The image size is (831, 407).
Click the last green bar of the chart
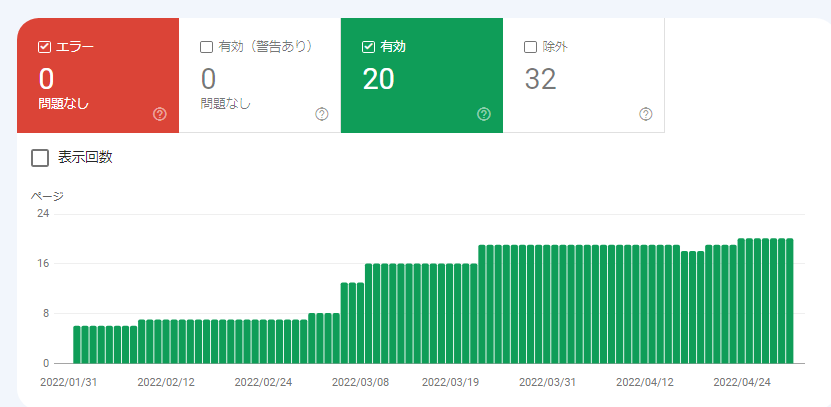[790, 301]
